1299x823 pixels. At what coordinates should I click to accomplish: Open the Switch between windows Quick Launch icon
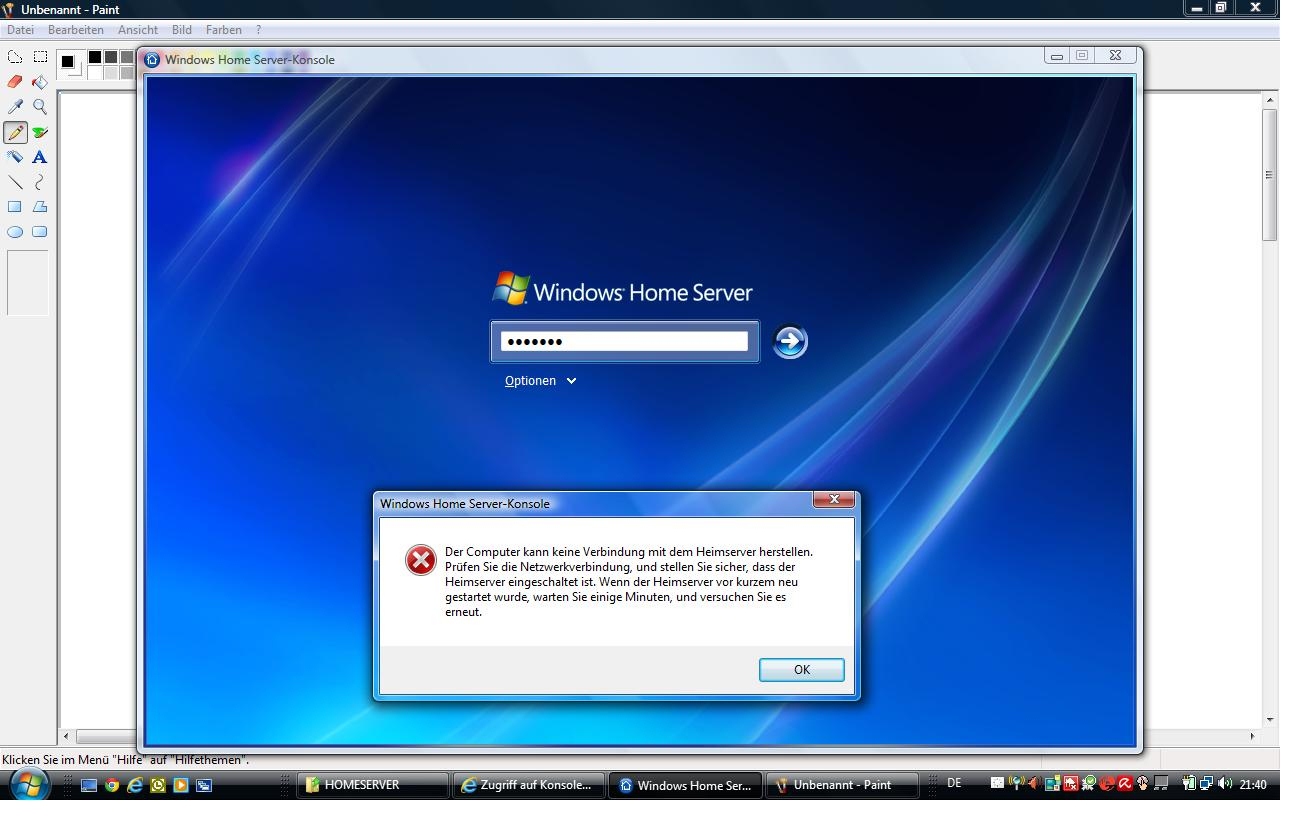click(204, 785)
